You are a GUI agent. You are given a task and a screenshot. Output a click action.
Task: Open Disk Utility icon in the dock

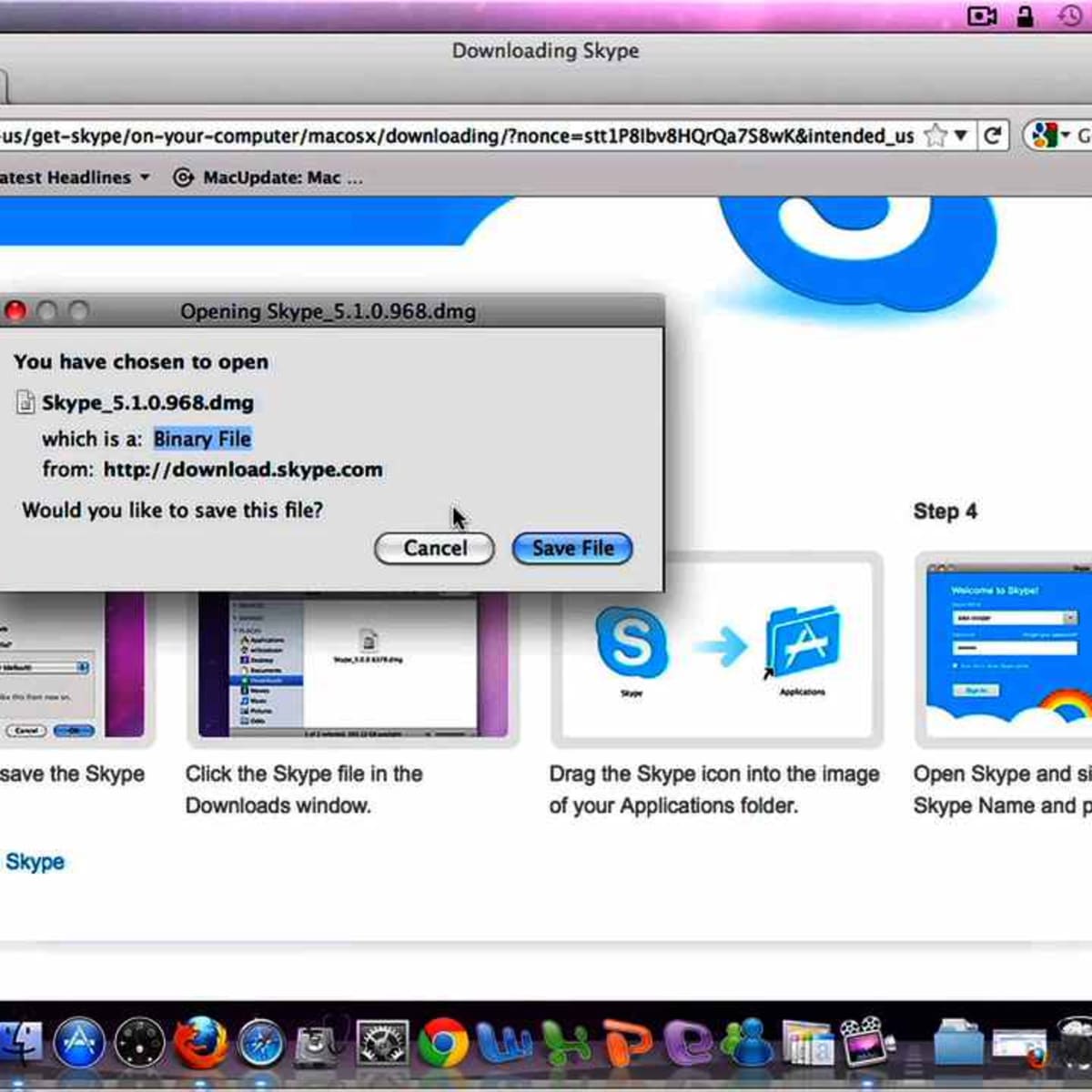point(319,1043)
